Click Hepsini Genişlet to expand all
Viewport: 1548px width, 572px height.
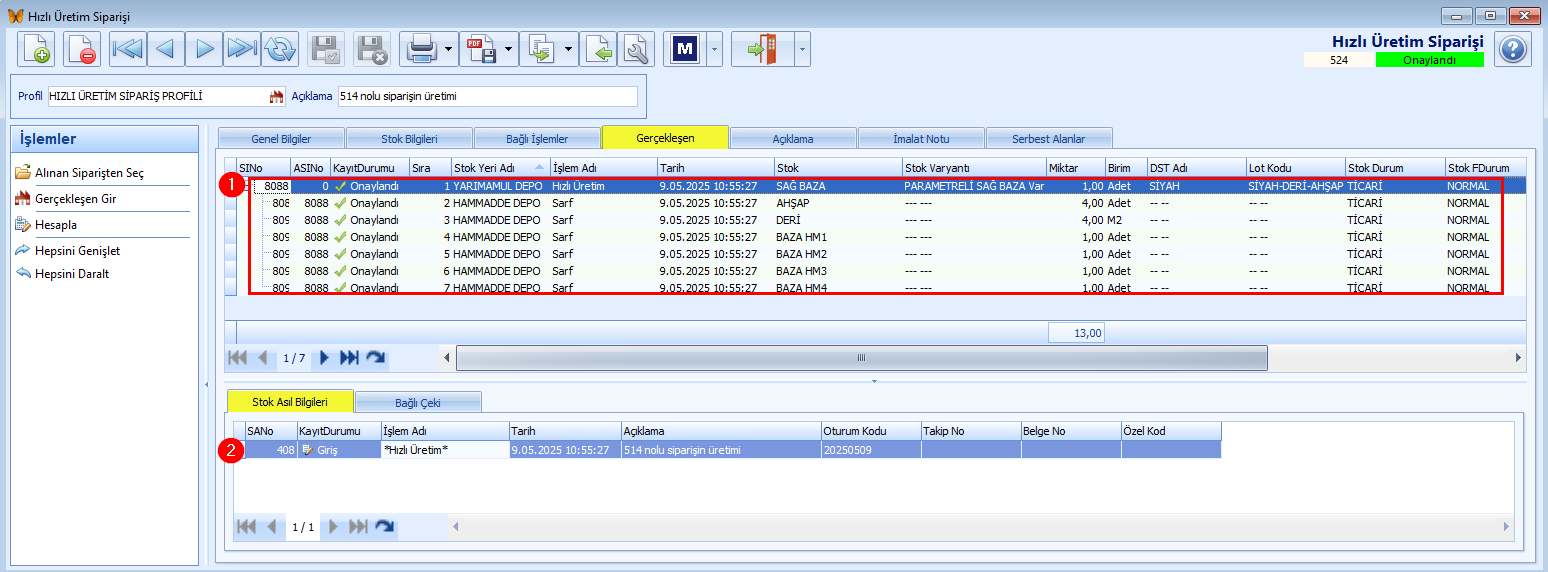[77, 251]
